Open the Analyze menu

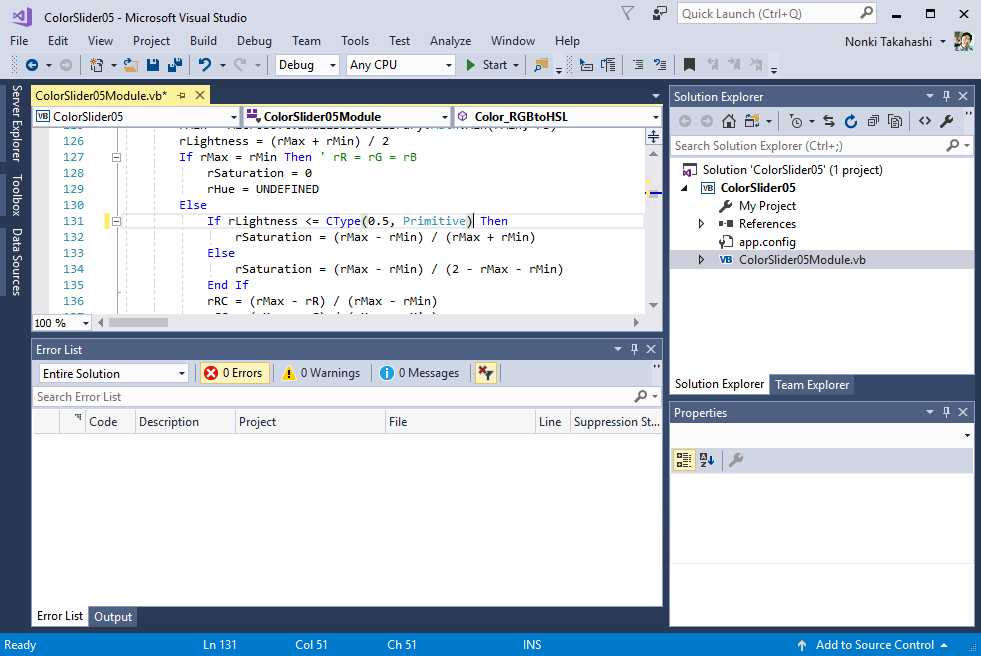[x=450, y=41]
